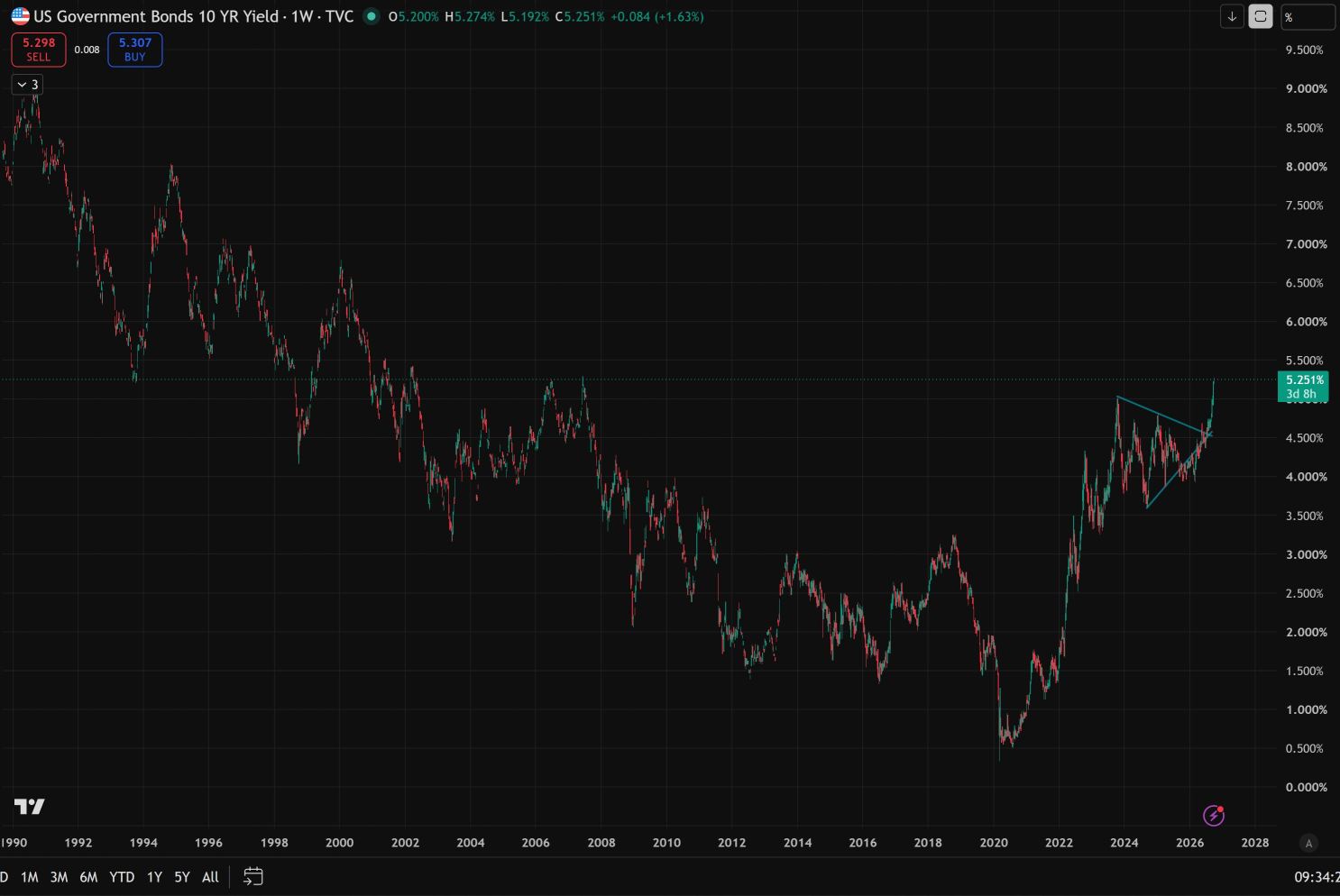This screenshot has width=1340, height=896.
Task: Click the TradingView logo watermark
Action: click(x=30, y=807)
